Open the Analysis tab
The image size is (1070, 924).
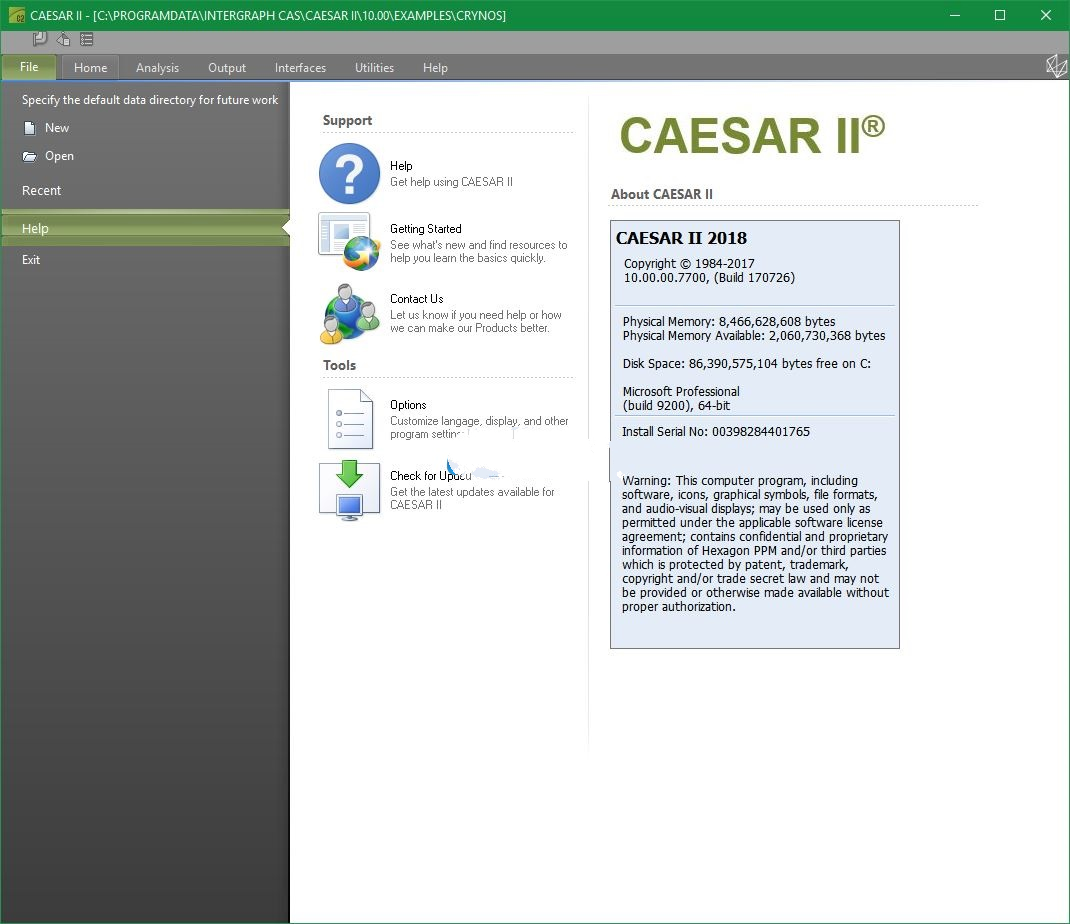[x=157, y=67]
